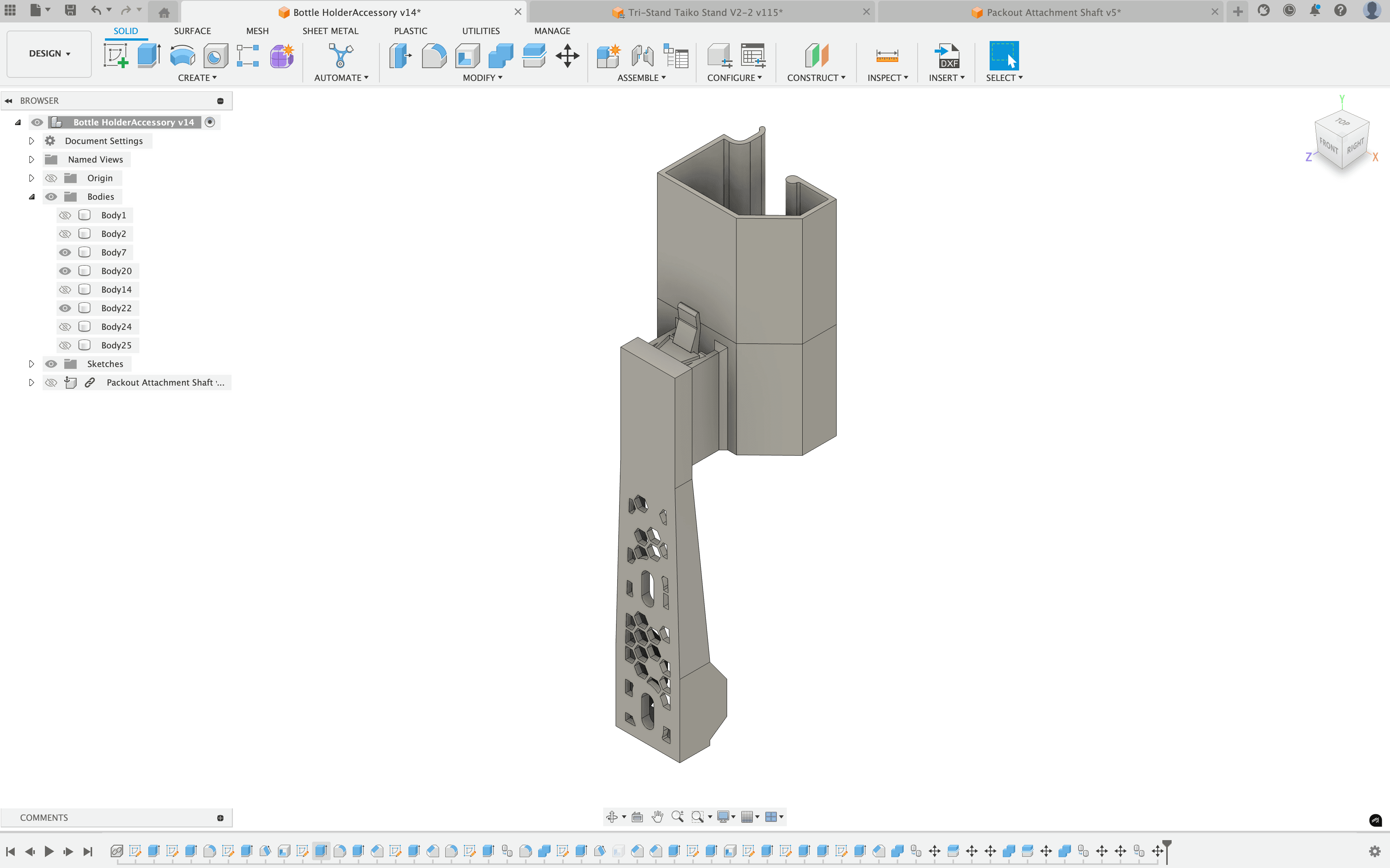Open the CONSTRUCT dropdown menu

pos(816,77)
